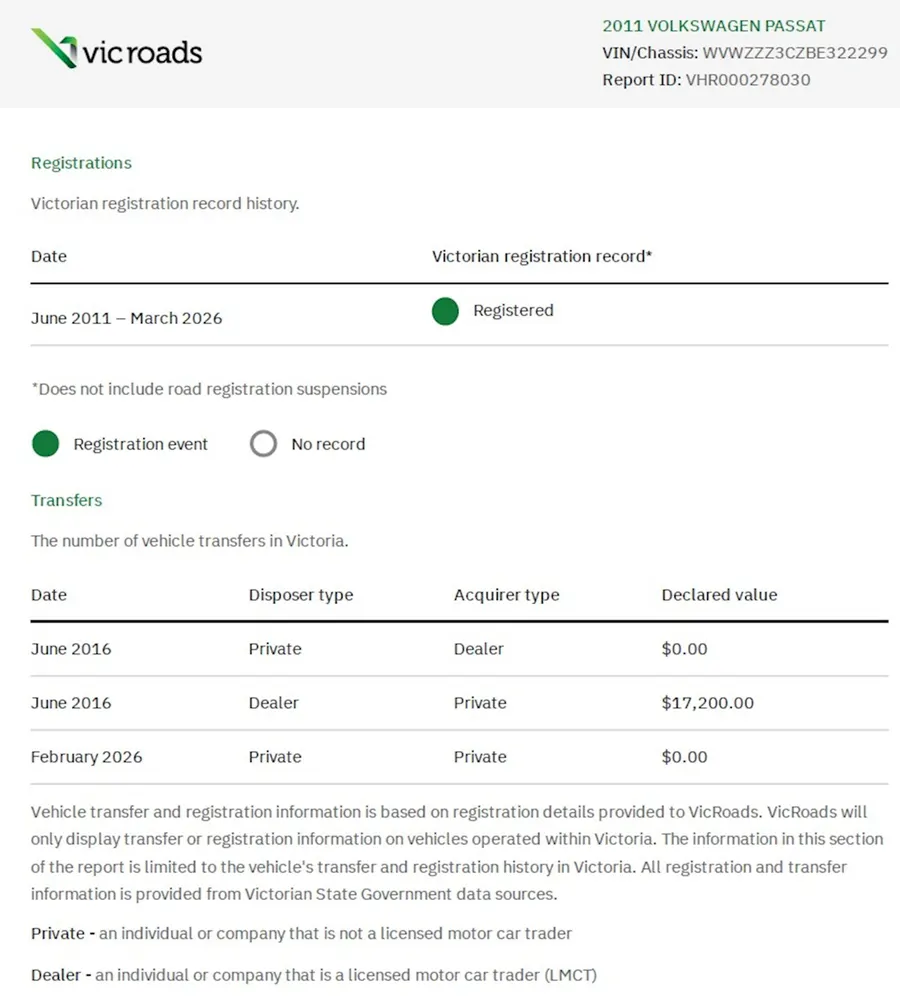Click the June 2011 – March 2026 date range
The image size is (900, 1001).
click(x=126, y=318)
